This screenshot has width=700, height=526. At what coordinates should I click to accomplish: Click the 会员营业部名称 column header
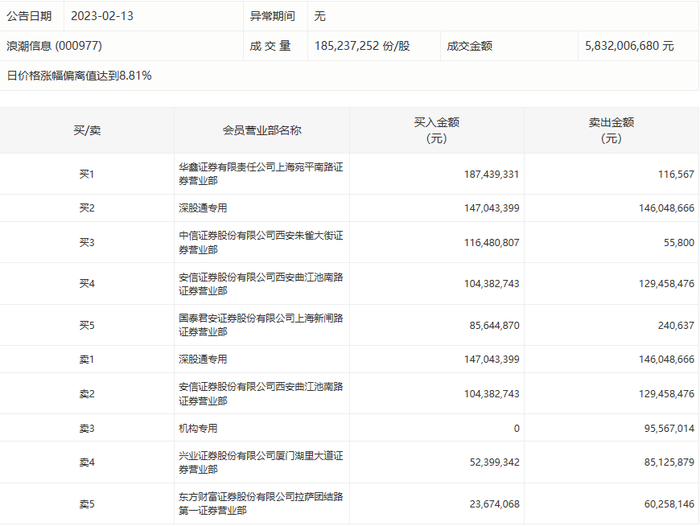[x=262, y=130]
